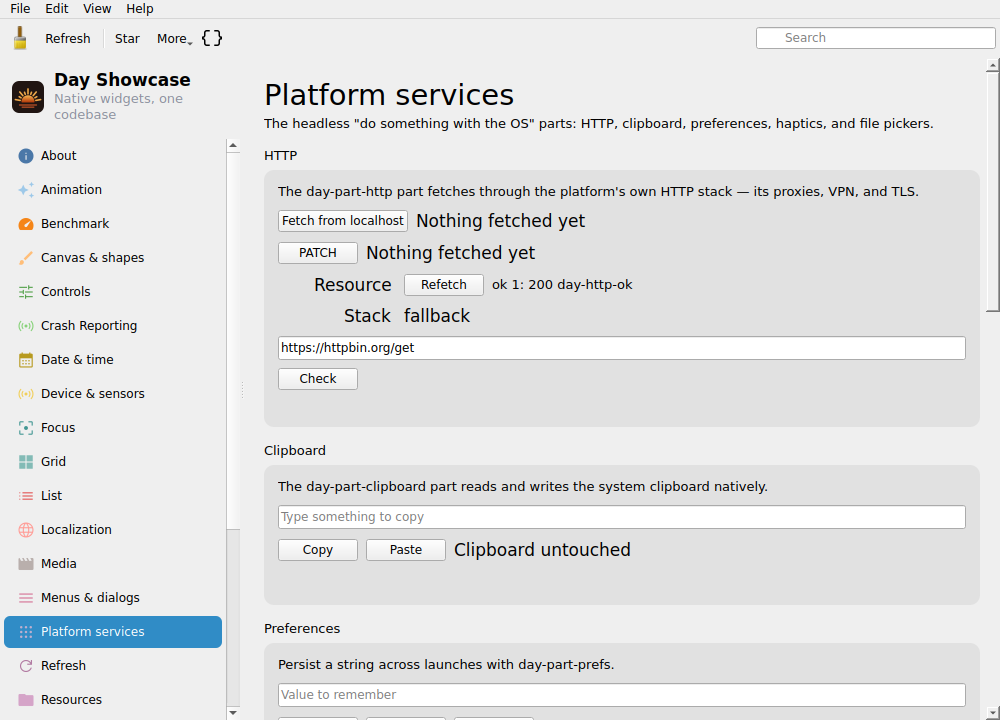Click the Day Showcase sunrise app logo
The width and height of the screenshot is (1000, 720).
[28, 97]
